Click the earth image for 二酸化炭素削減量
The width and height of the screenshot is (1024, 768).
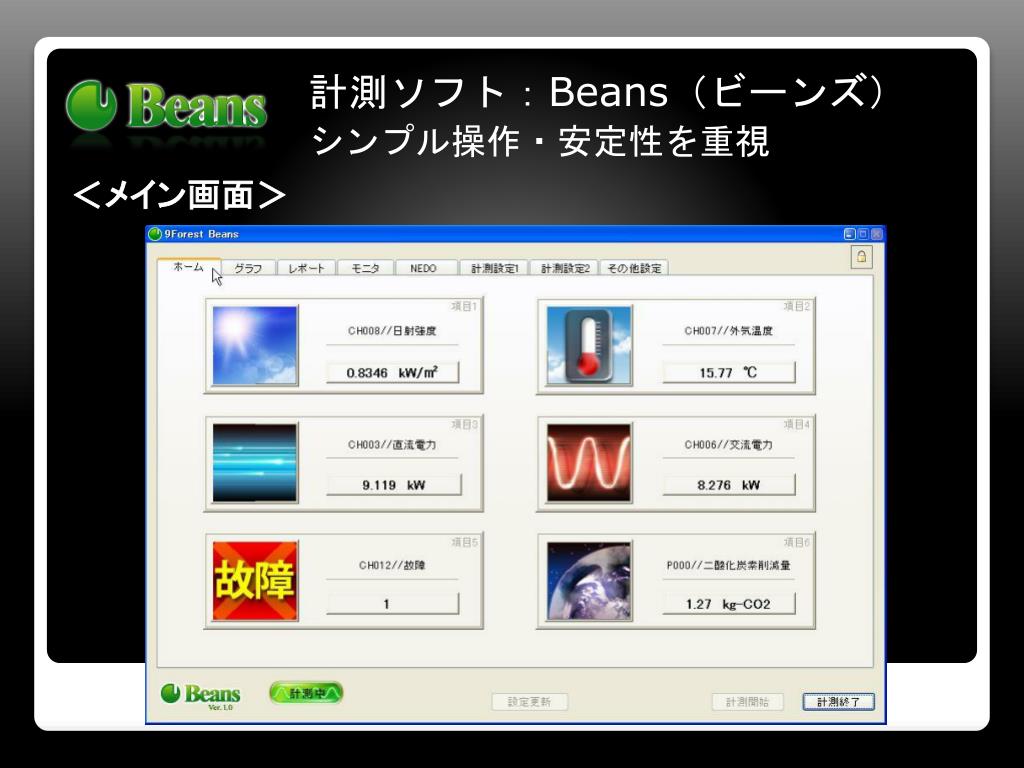589,581
